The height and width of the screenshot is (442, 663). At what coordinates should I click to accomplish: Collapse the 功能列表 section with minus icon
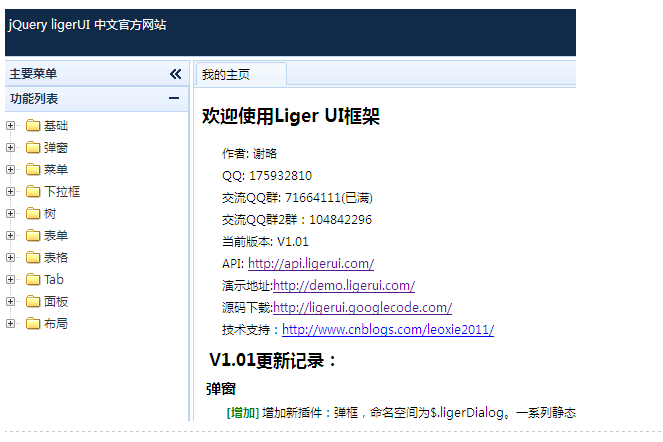(x=174, y=99)
